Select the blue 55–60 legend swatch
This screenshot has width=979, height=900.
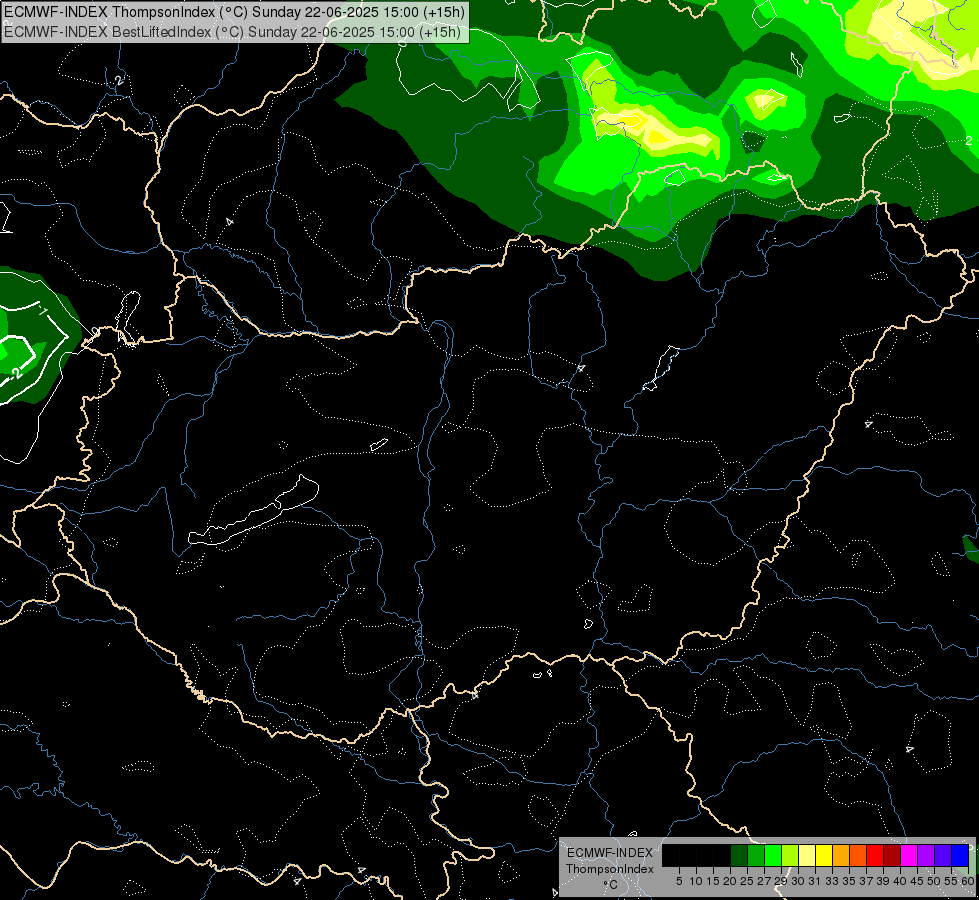[960, 855]
